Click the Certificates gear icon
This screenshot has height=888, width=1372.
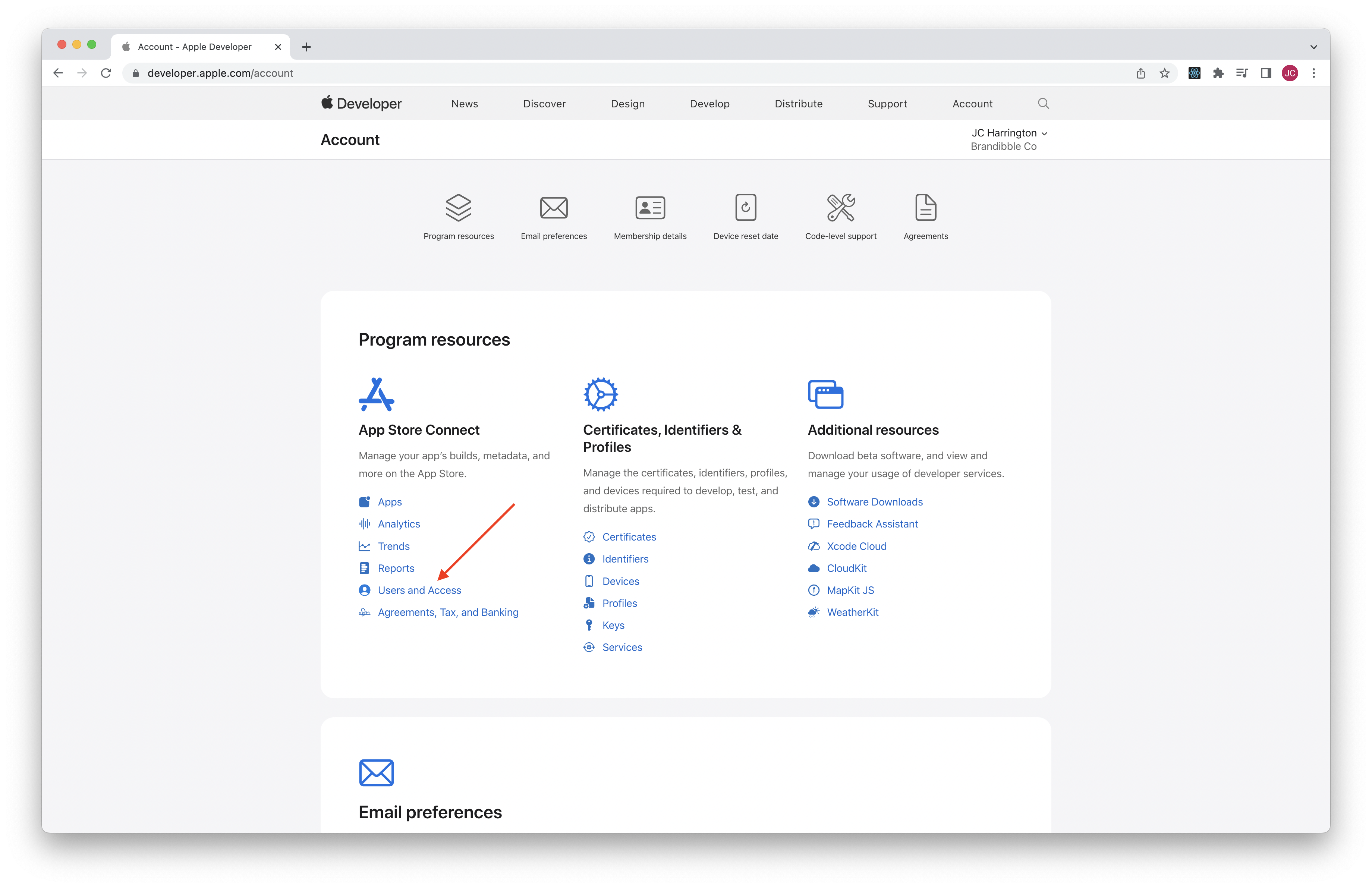tap(601, 394)
